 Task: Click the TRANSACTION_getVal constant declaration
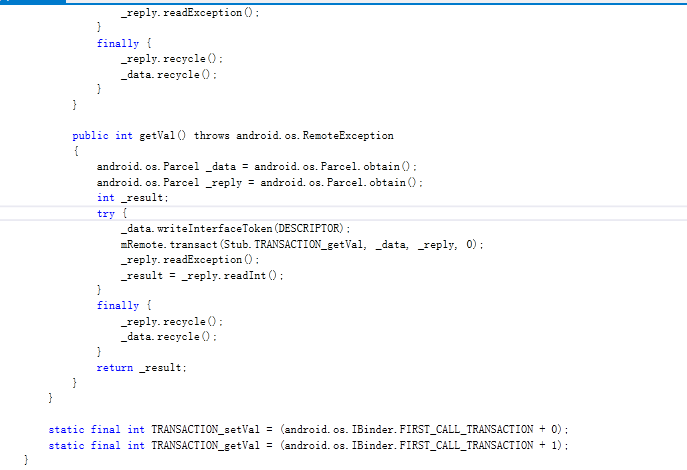pyautogui.click(x=308, y=445)
